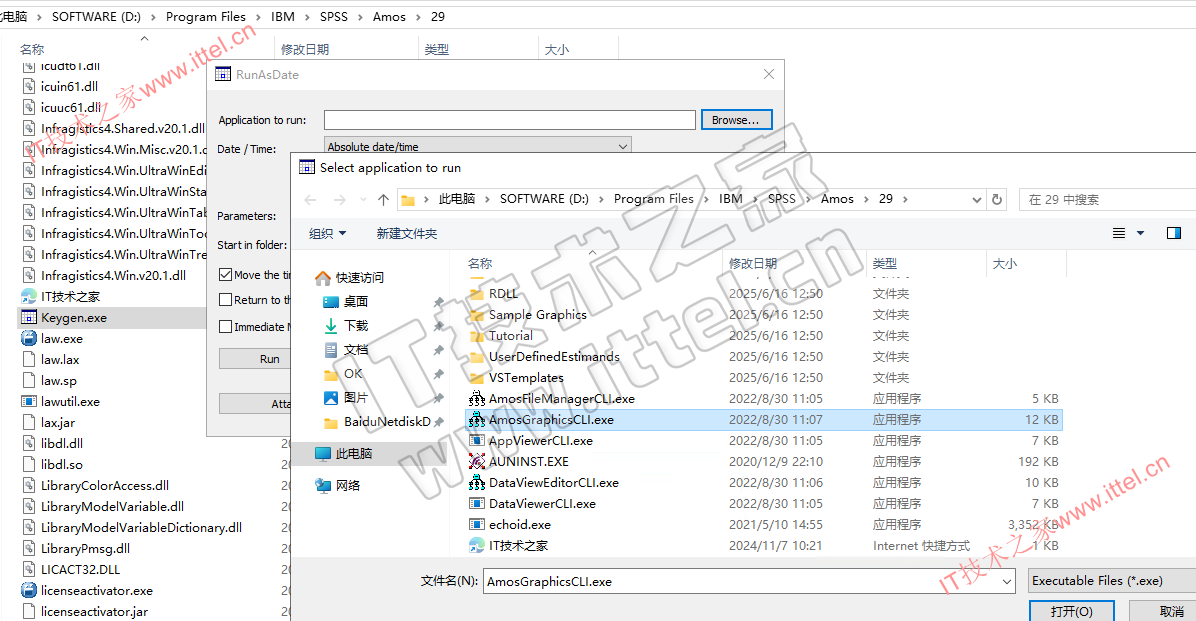Image resolution: width=1196 pixels, height=621 pixels.
Task: Select the Sample Graphics folder name
Action: coord(538,314)
